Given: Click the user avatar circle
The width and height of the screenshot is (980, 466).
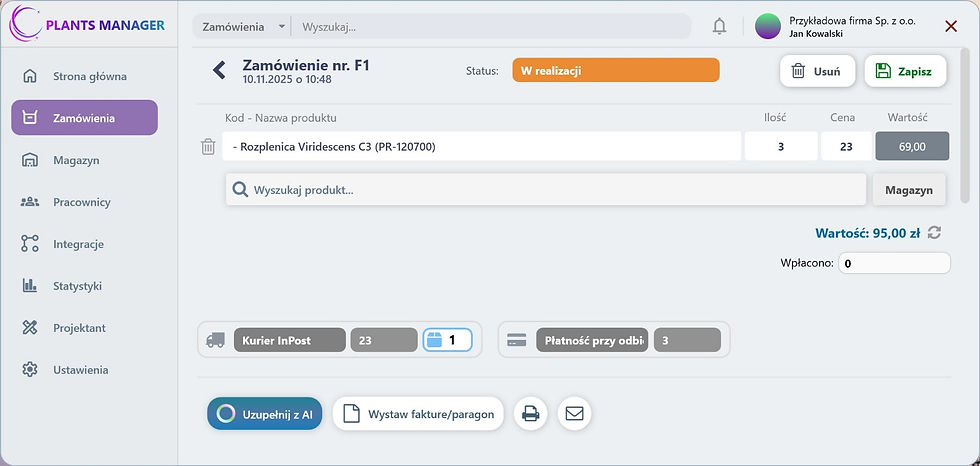Looking at the screenshot, I should click(x=768, y=26).
